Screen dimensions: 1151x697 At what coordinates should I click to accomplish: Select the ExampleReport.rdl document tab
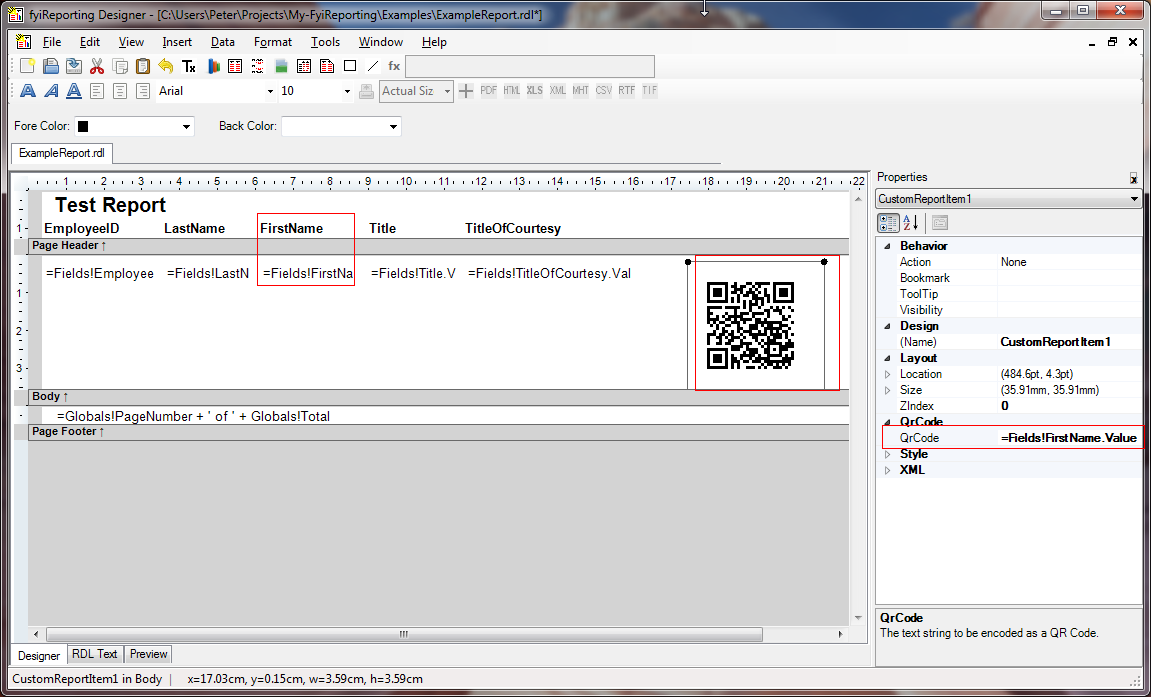(62, 153)
